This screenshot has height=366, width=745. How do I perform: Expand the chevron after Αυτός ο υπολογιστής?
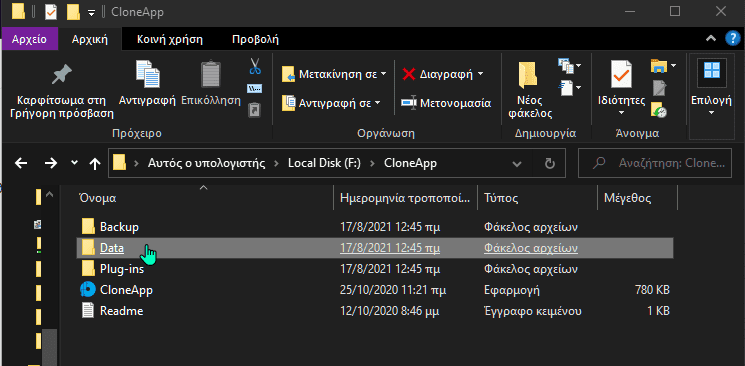pos(277,164)
